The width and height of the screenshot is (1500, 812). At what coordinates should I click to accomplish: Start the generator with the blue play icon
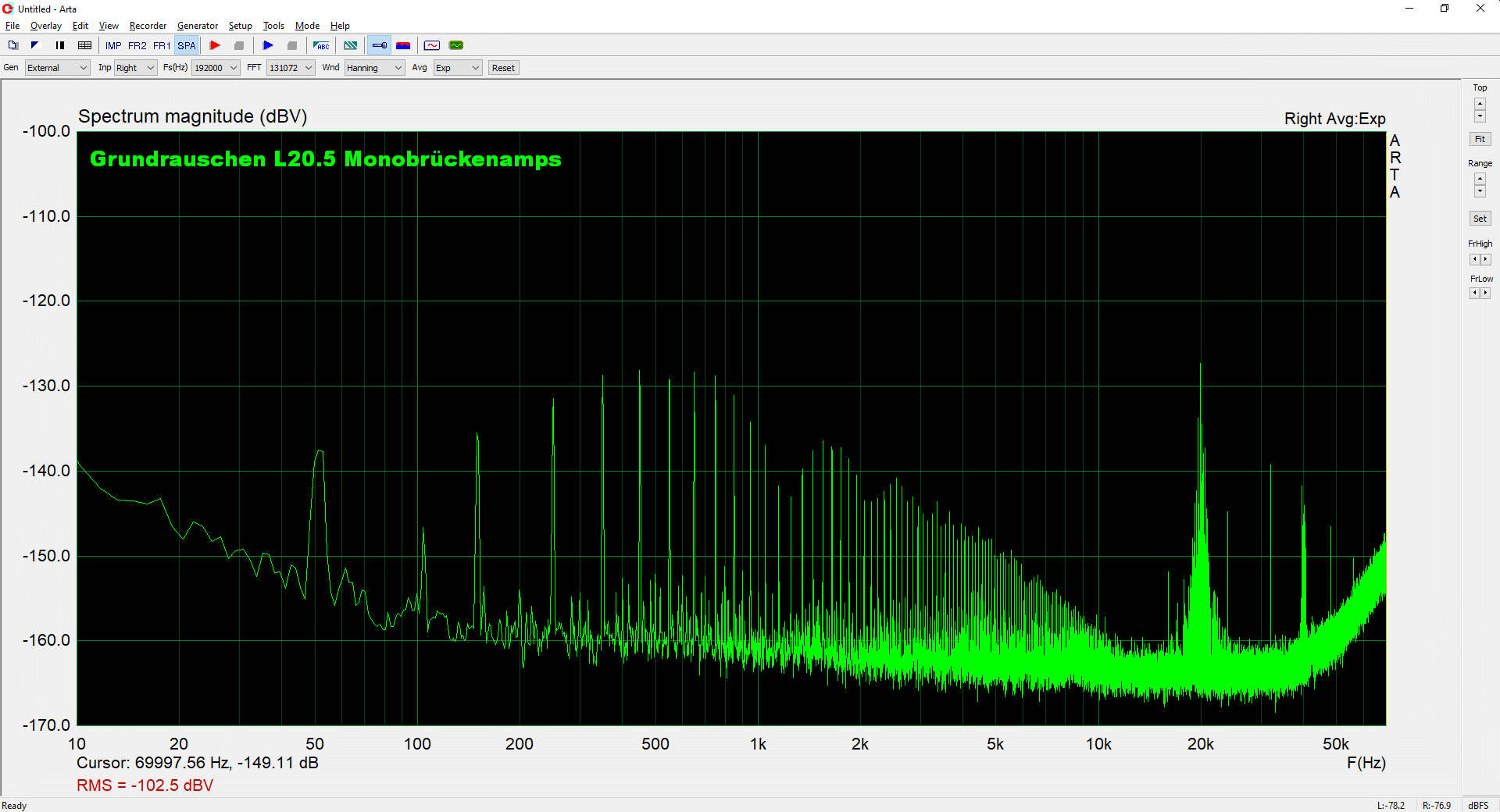pyautogui.click(x=268, y=45)
